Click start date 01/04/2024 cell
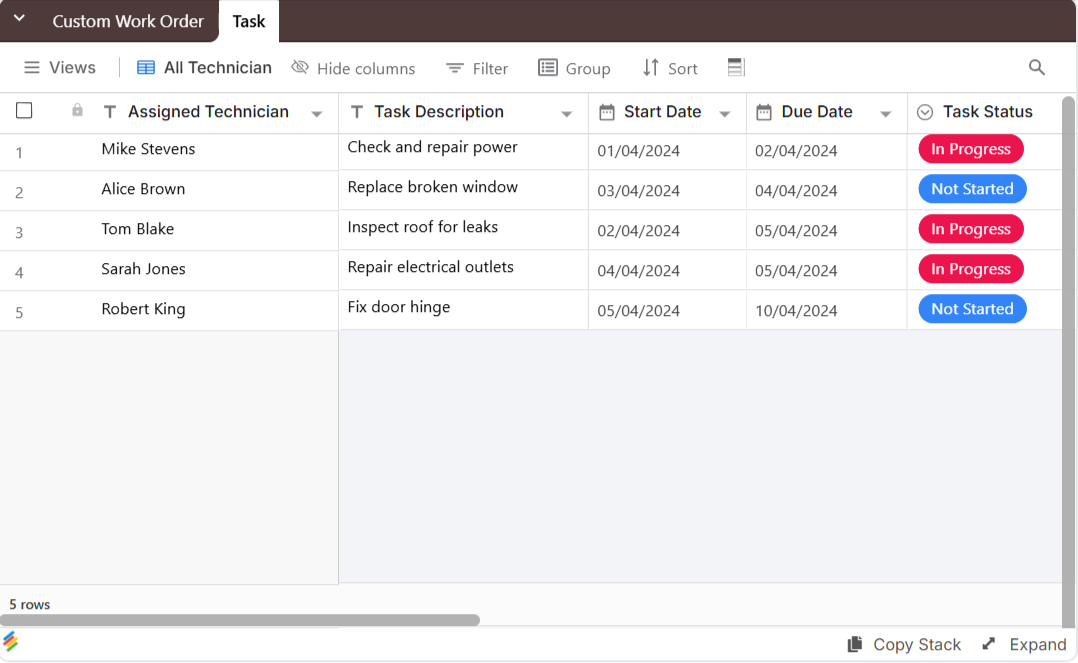Screen dimensions: 1078x663 [x=668, y=151]
